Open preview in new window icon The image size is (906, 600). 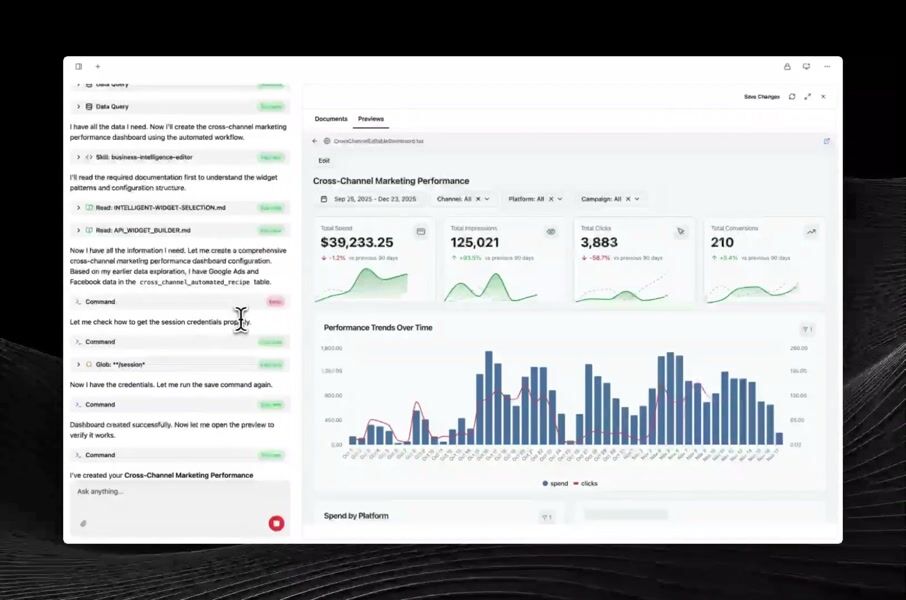[x=826, y=141]
